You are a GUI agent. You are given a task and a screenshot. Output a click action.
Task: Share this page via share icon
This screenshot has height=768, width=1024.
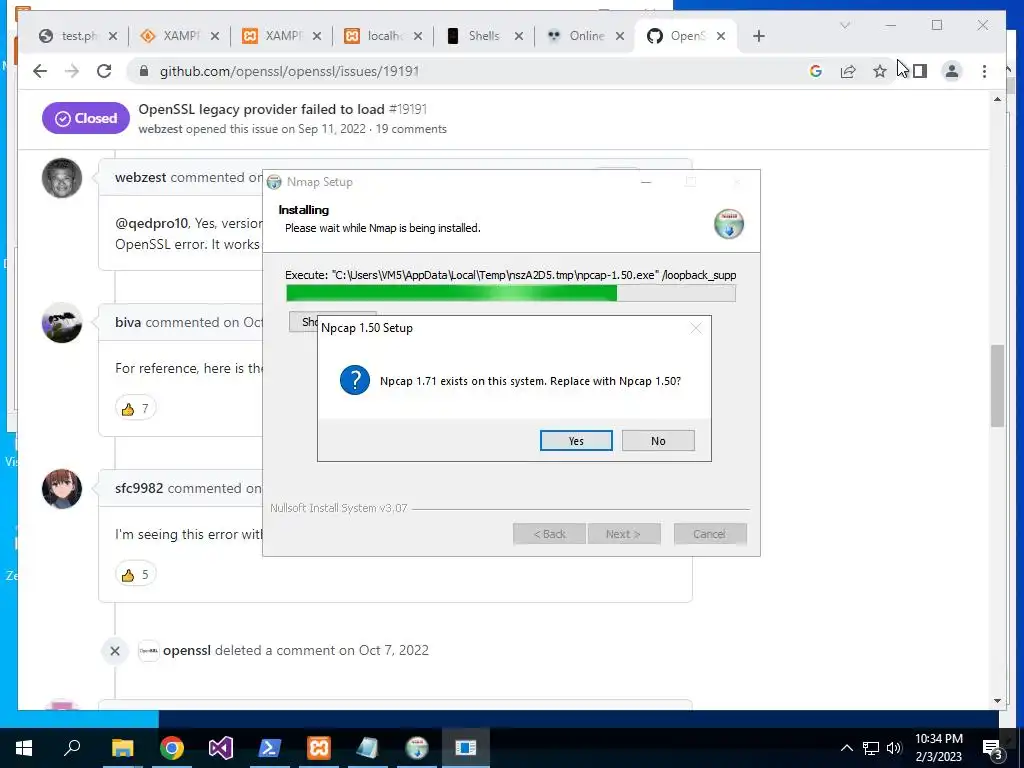pyautogui.click(x=848, y=71)
